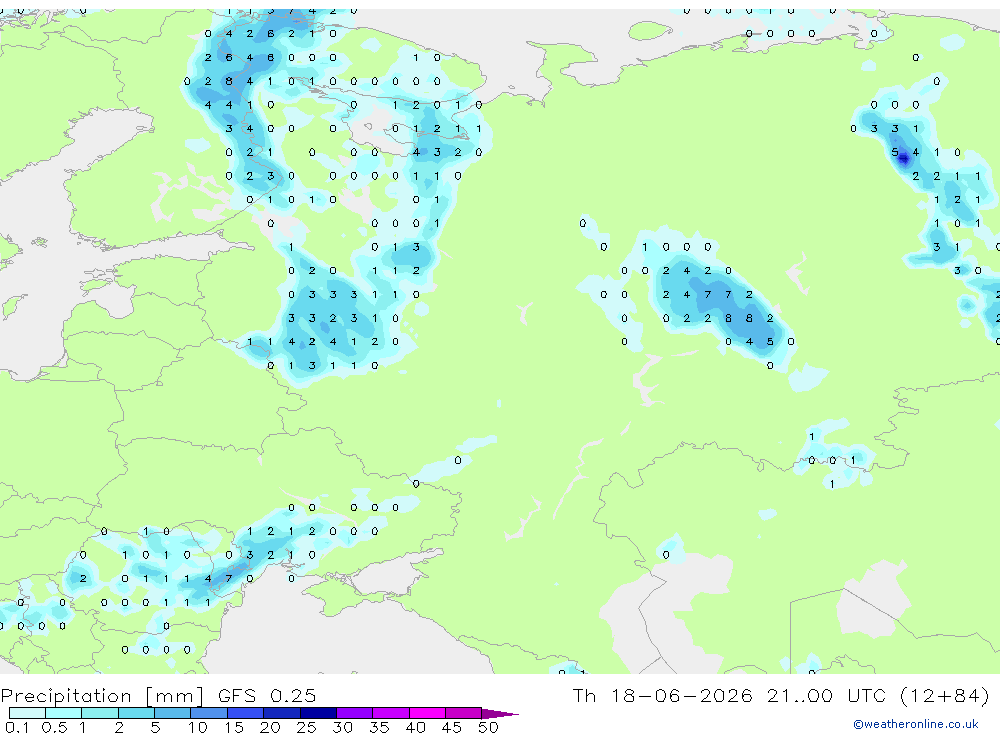Screen dimensions: 1000x733
Task: Click the 'Precipitation [mm]' title text
Action: coord(102,696)
